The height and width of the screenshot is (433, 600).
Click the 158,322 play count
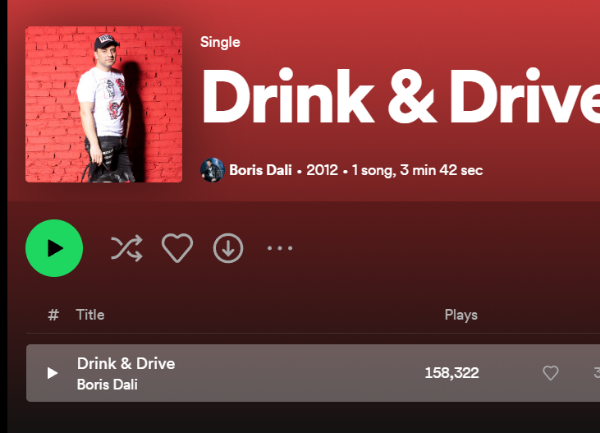pos(452,373)
